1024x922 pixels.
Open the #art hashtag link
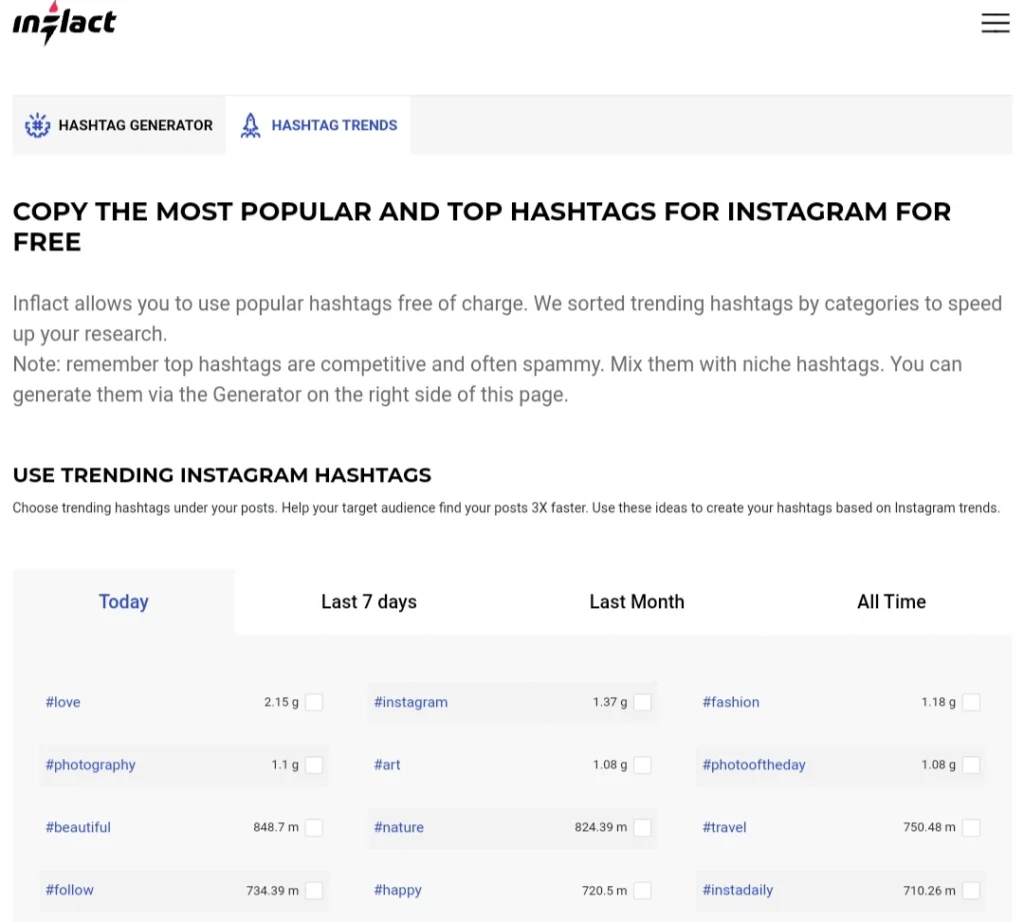coord(387,765)
